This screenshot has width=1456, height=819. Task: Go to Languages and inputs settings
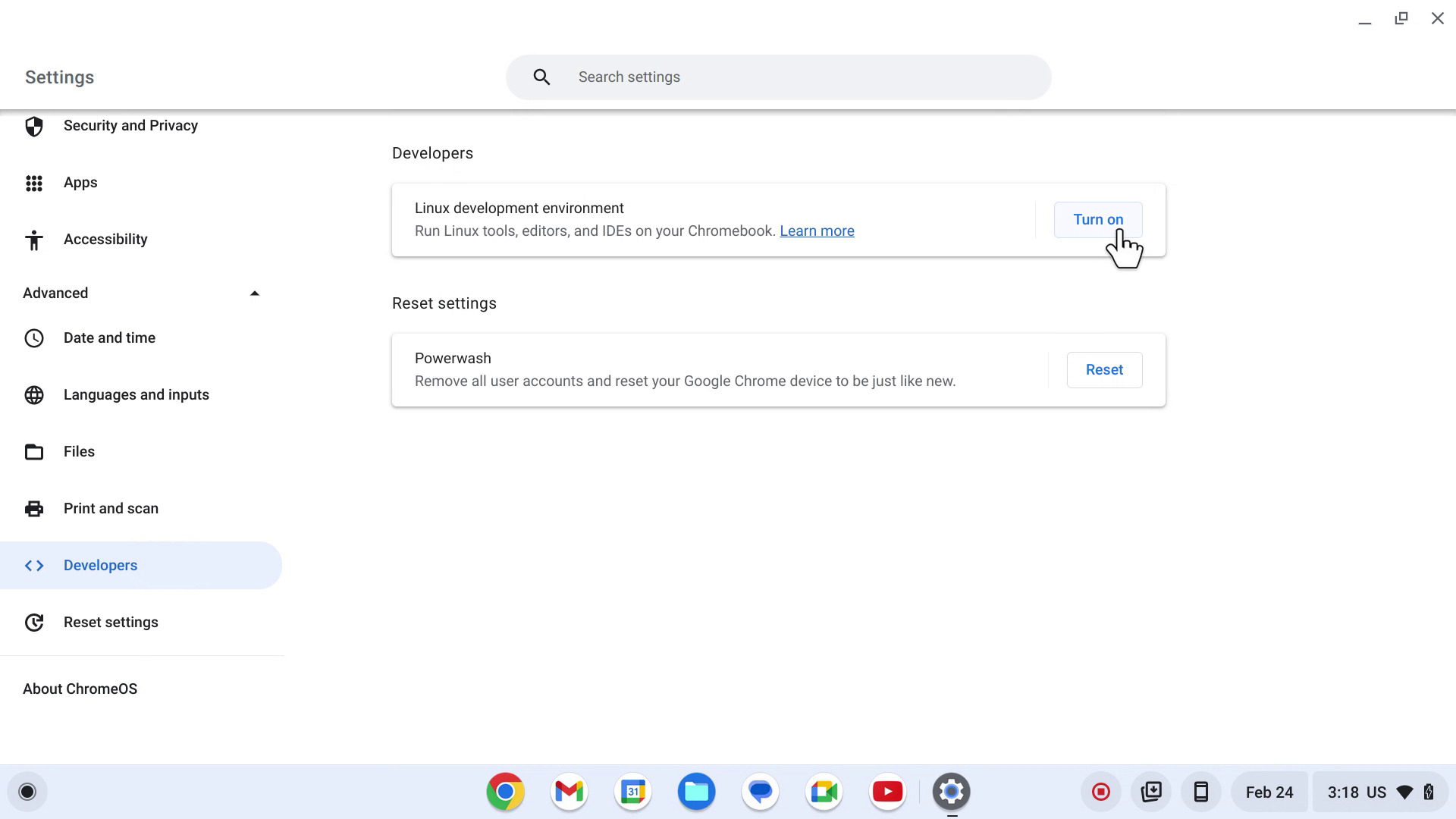click(x=142, y=395)
